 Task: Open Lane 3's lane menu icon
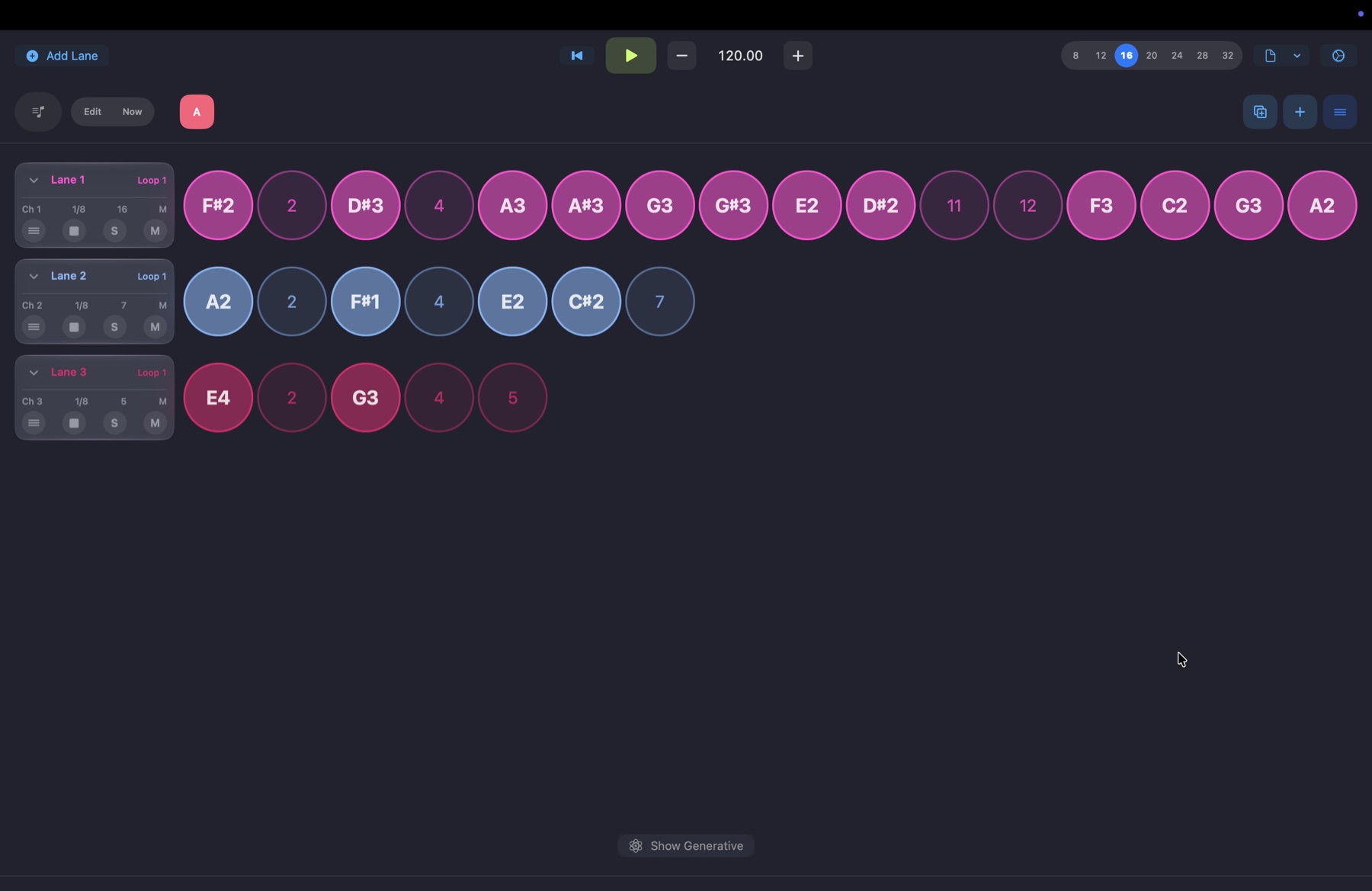pos(34,423)
